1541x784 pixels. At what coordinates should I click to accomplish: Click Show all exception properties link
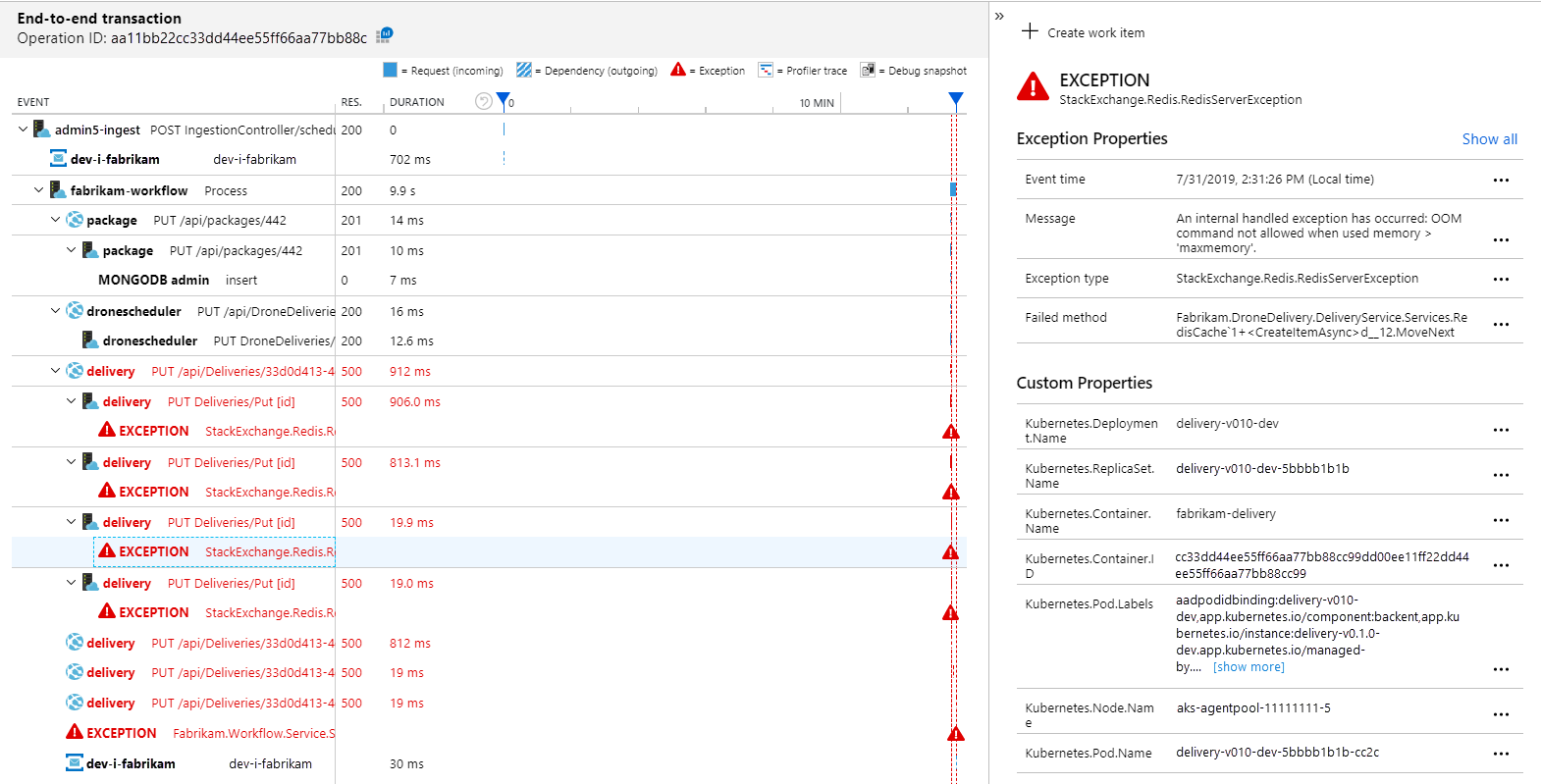pyautogui.click(x=1489, y=139)
